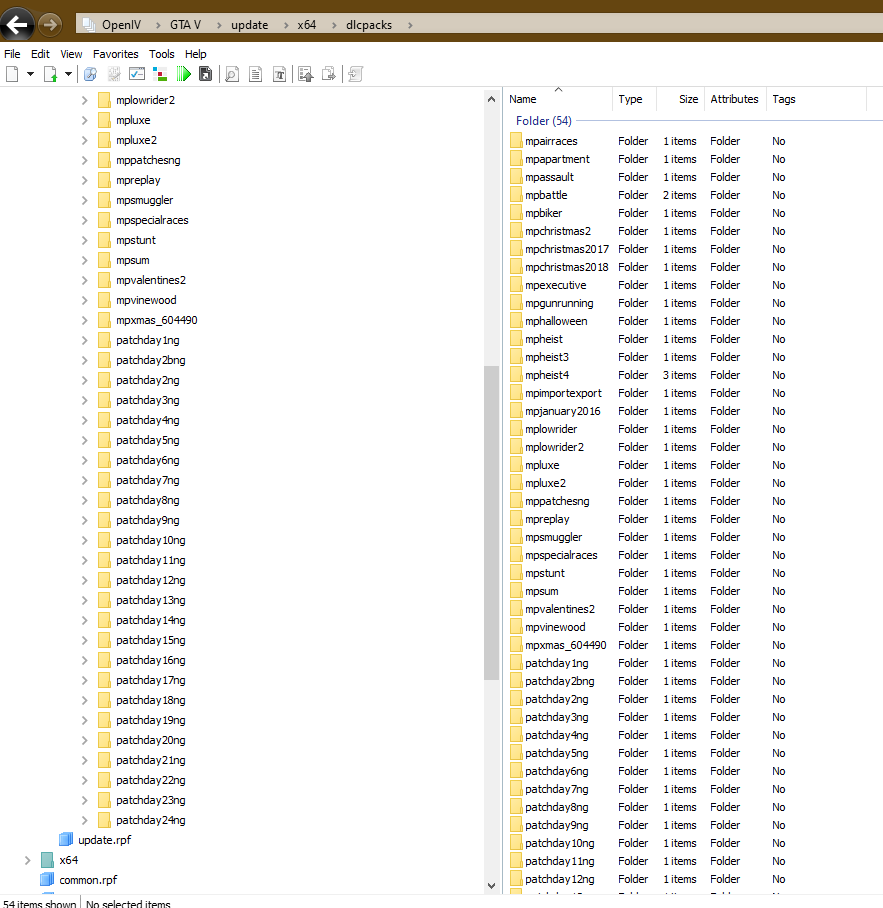Select mpxmas_604490 in the tree
883x908 pixels.
(x=156, y=320)
